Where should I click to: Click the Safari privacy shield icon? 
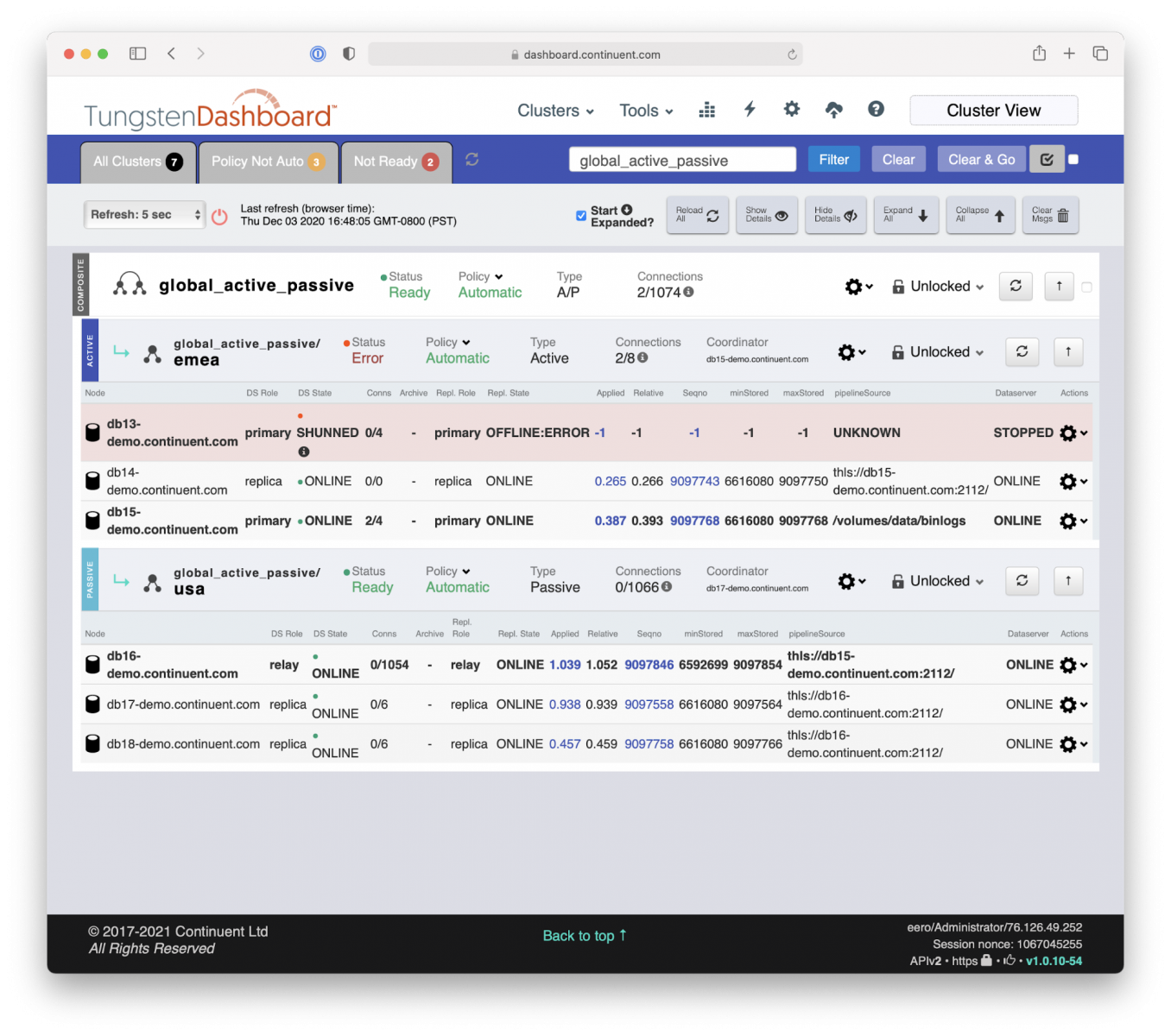click(x=349, y=54)
